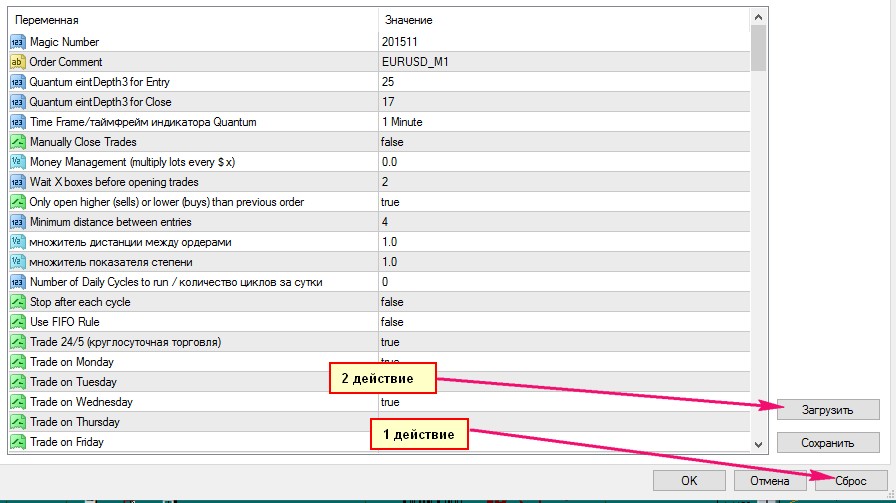Toggle the false value of Manually Close Trades
The width and height of the screenshot is (896, 503).
click(x=392, y=142)
